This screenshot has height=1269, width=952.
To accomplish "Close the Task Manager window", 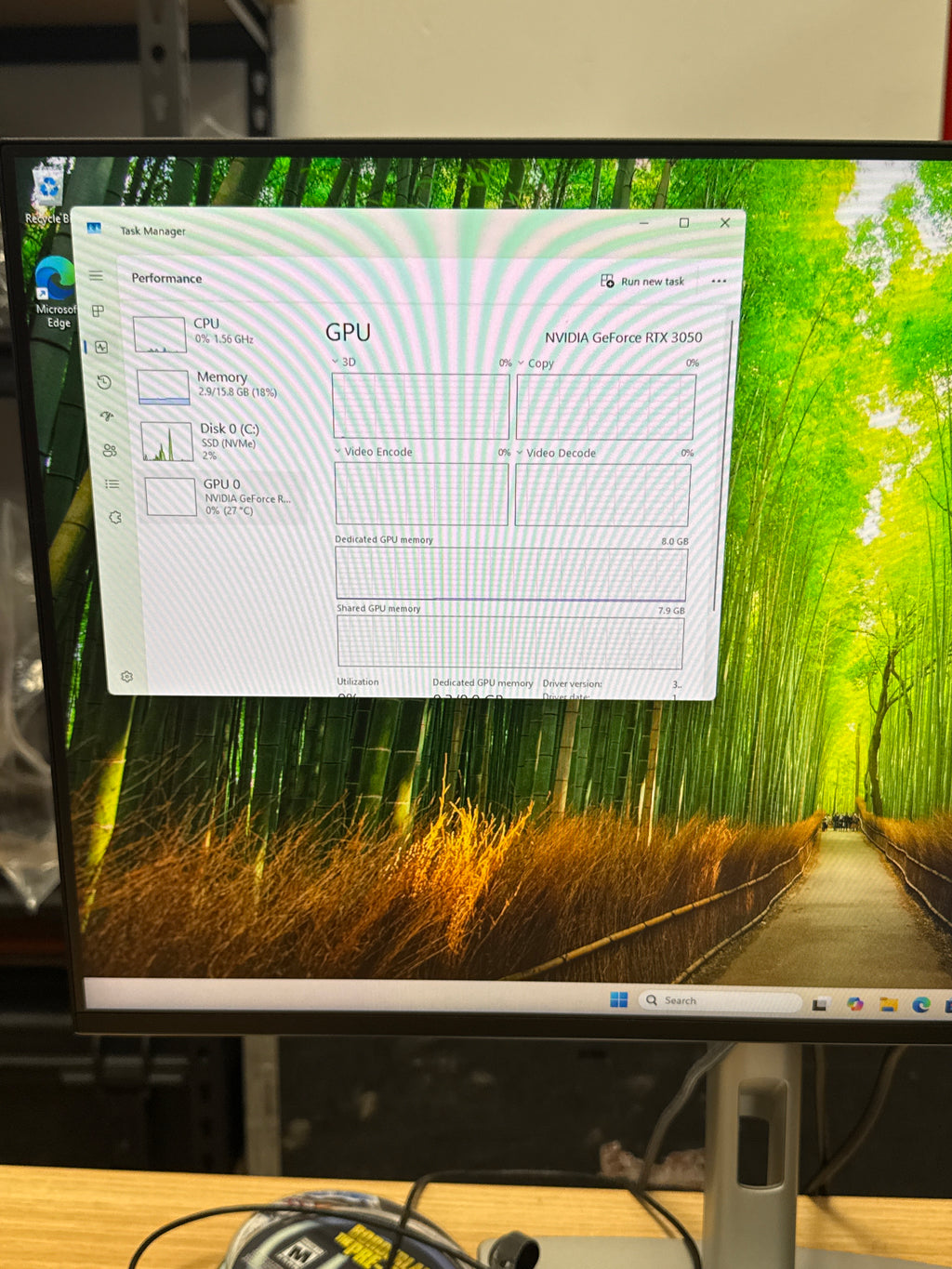I will click(x=725, y=223).
